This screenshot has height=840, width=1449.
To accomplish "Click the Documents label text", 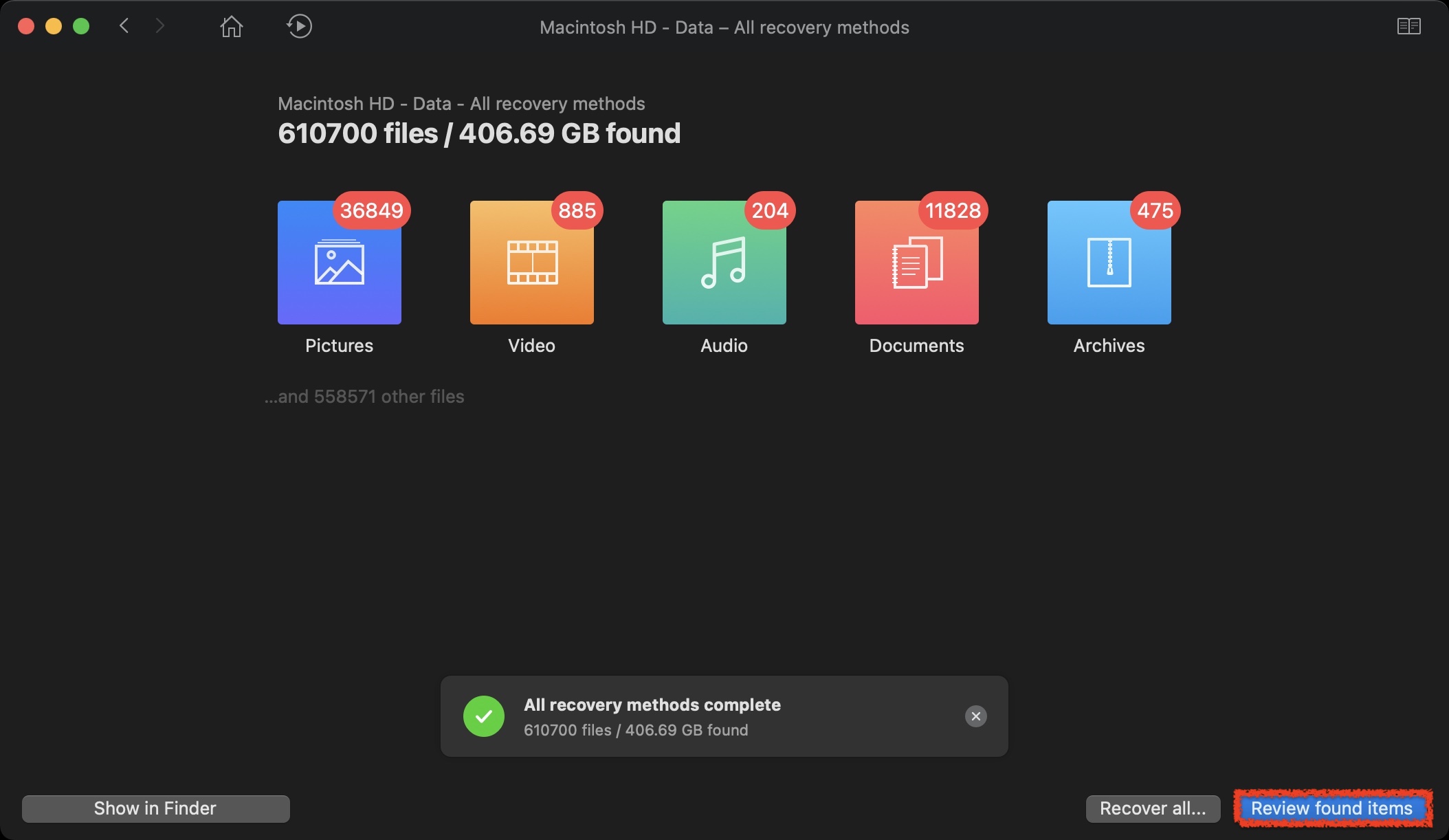I will [917, 346].
